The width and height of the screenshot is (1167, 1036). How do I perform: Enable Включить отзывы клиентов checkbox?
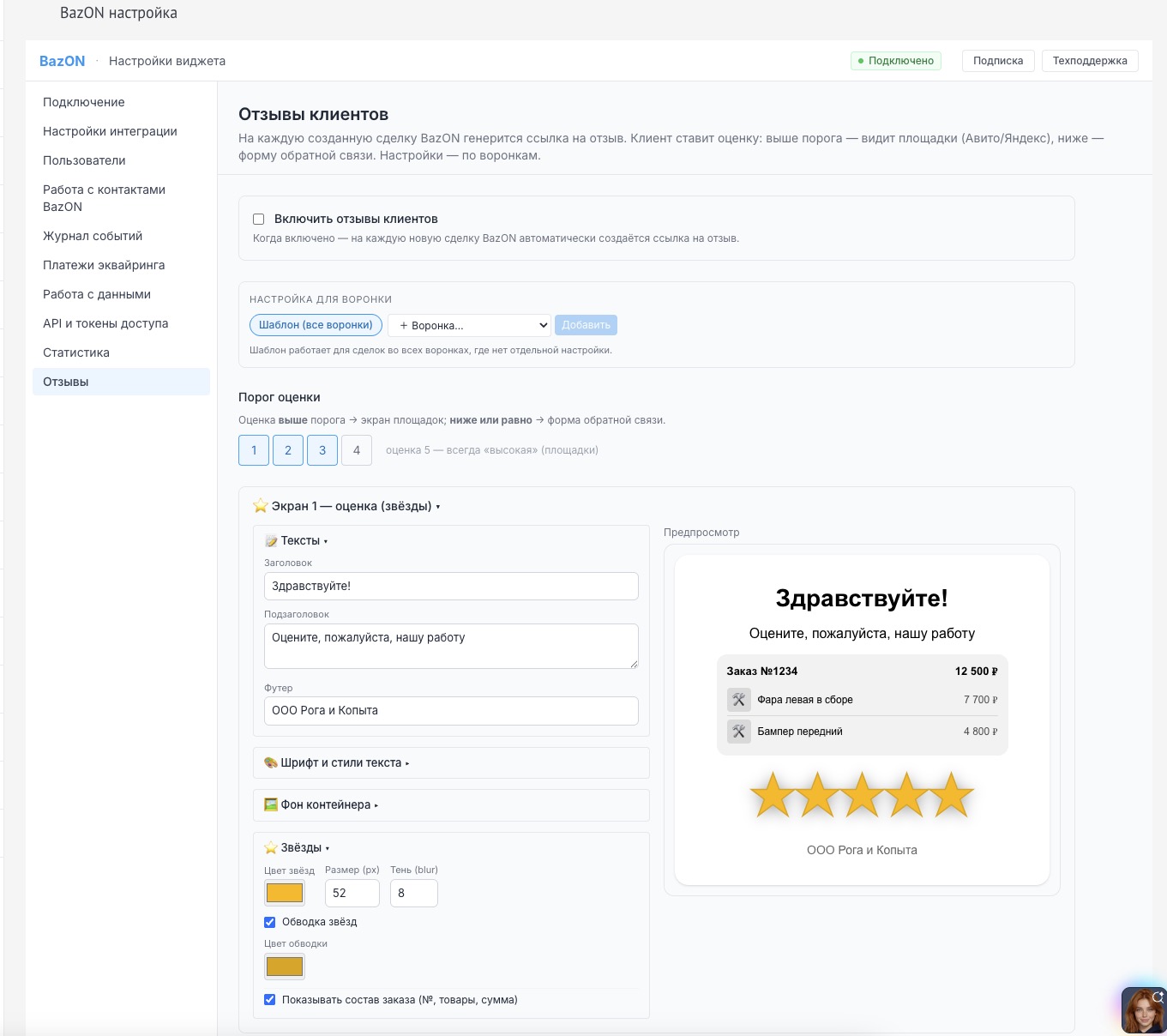(x=258, y=220)
